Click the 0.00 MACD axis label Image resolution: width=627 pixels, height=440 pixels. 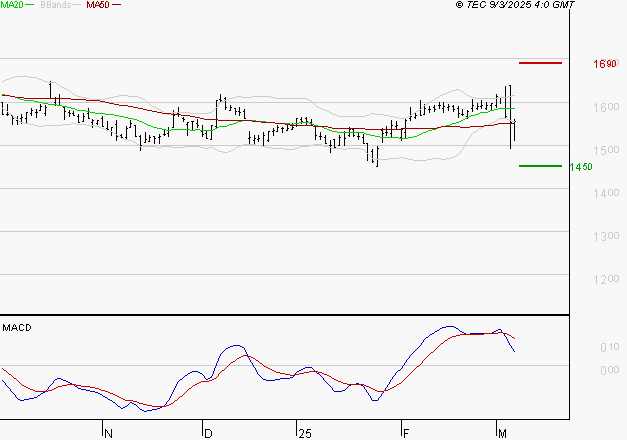[x=608, y=371]
